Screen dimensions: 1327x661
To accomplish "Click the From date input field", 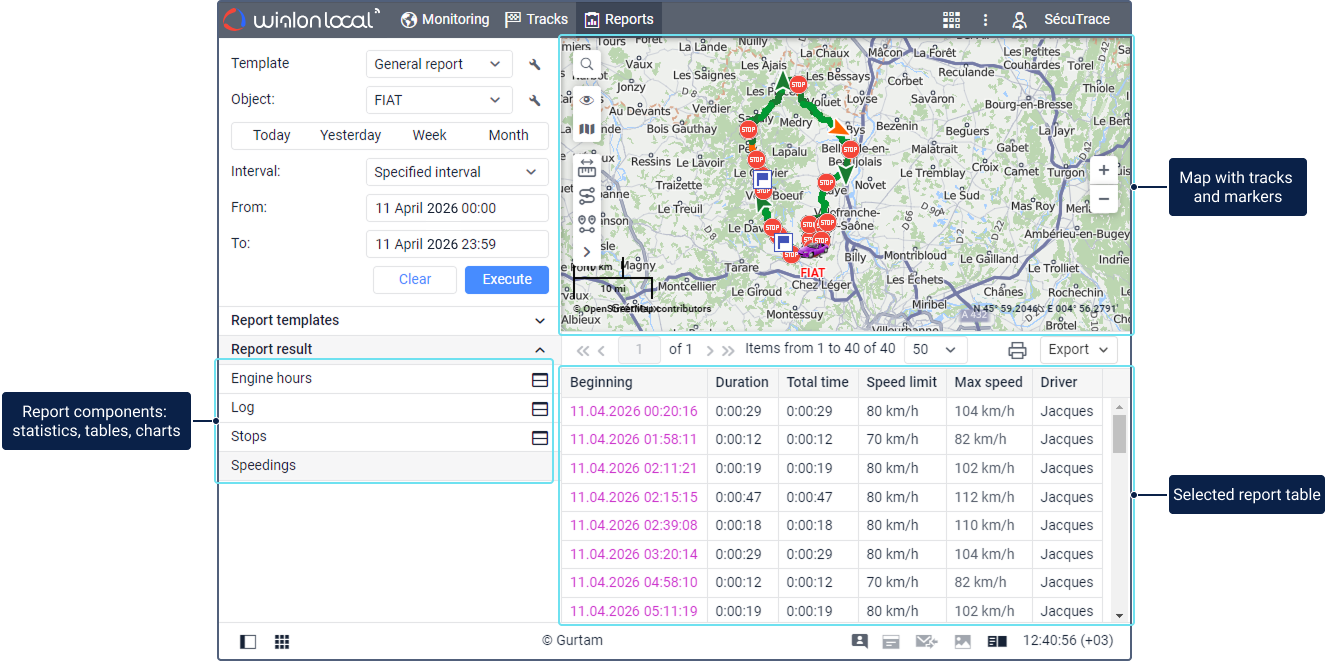I will 457,208.
